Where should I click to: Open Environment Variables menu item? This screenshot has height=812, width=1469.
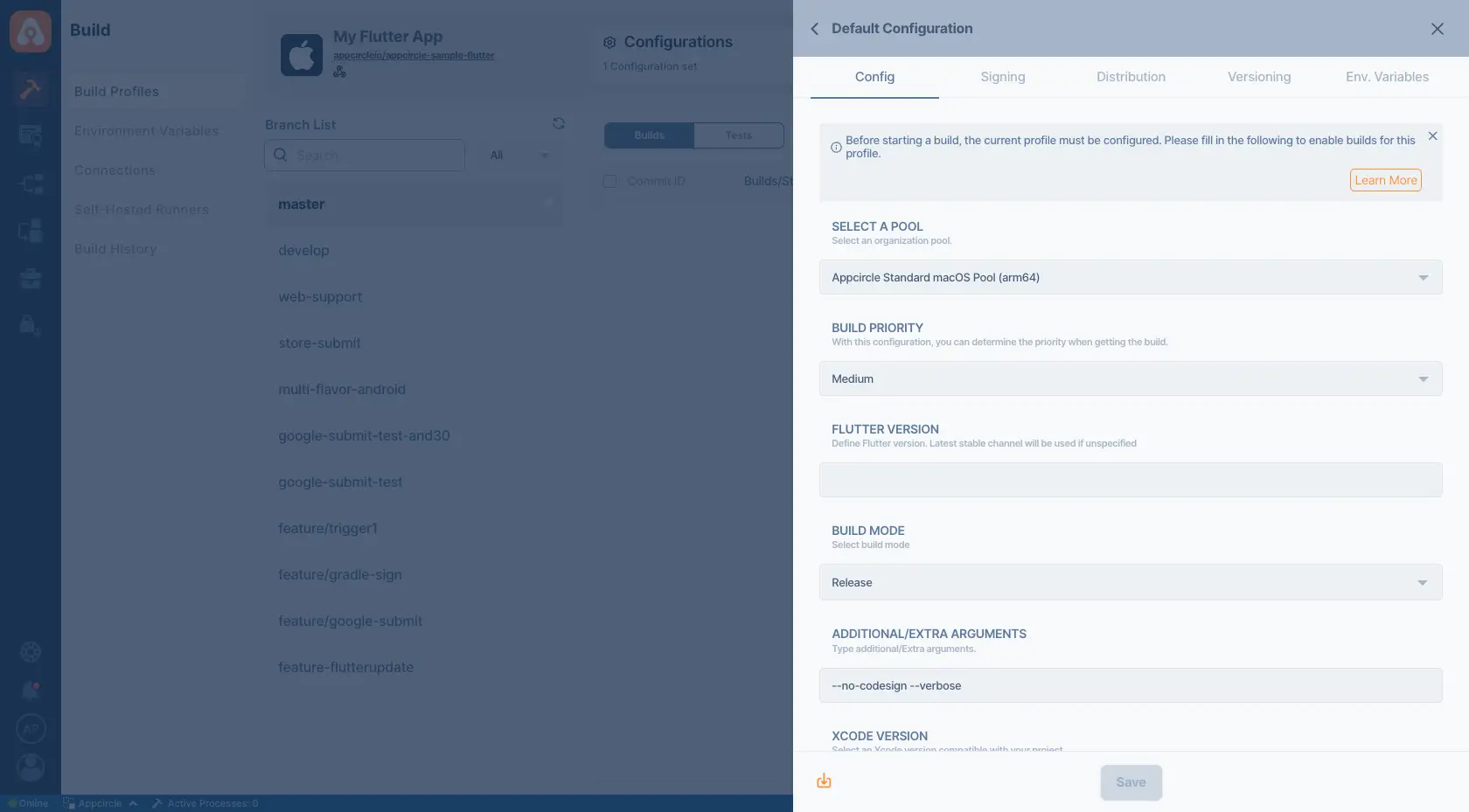(x=146, y=131)
